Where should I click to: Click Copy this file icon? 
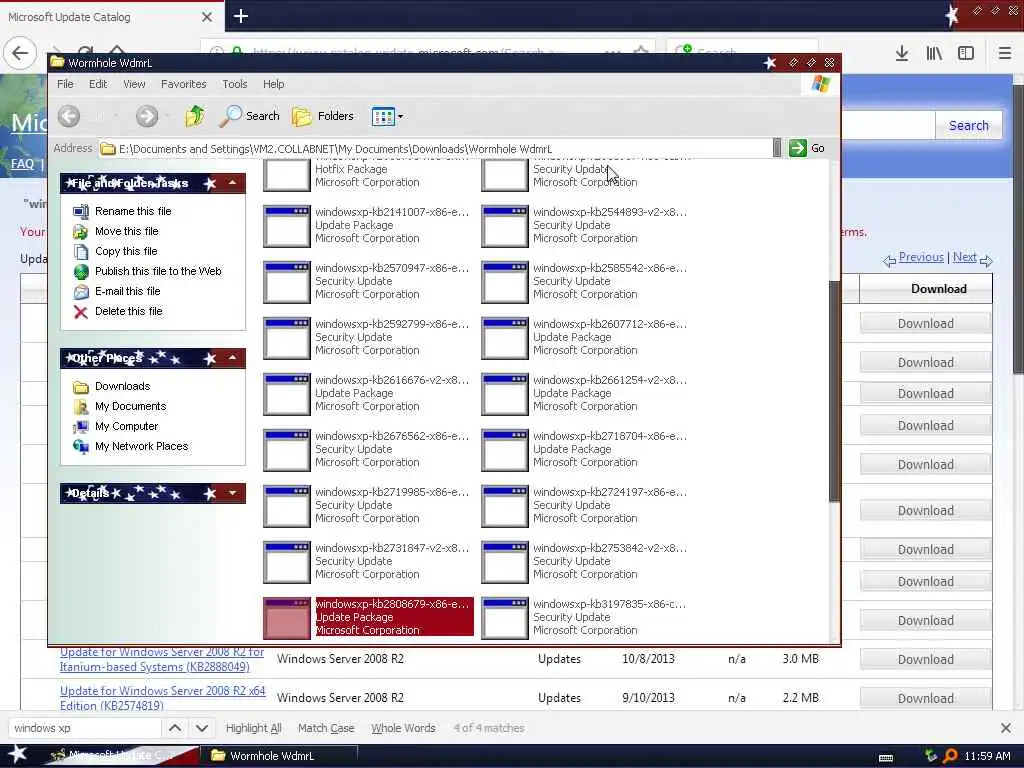pyautogui.click(x=81, y=251)
